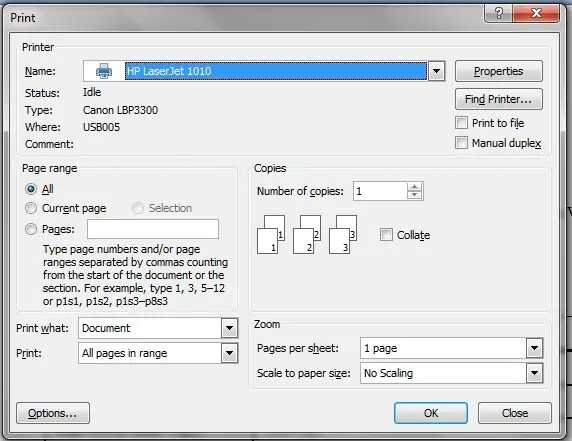The height and width of the screenshot is (441, 572).
Task: Enable the Manual duplex checkbox
Action: (461, 143)
